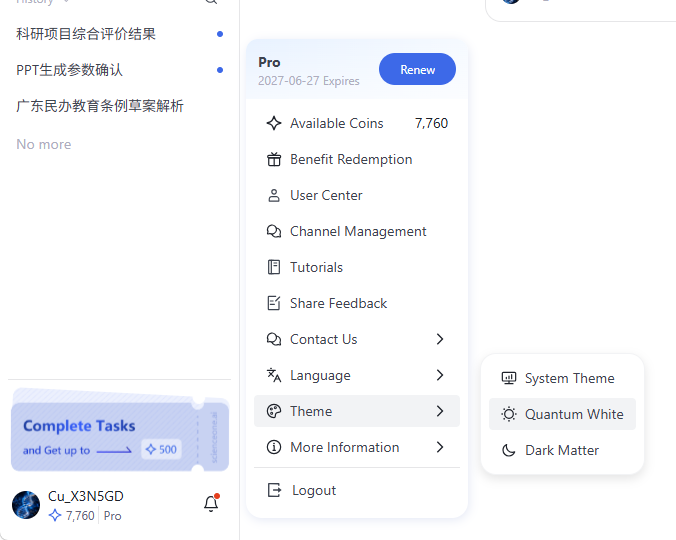Click the Quantum White sun icon
This screenshot has width=676, height=540.
click(509, 414)
